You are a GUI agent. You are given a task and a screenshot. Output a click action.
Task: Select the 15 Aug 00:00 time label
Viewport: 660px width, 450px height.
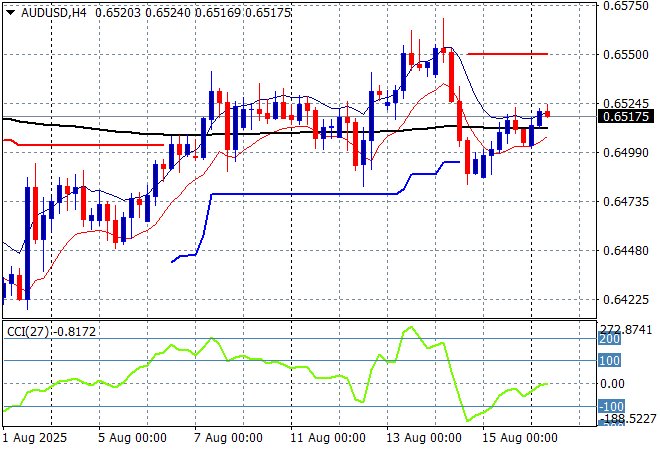(x=520, y=438)
